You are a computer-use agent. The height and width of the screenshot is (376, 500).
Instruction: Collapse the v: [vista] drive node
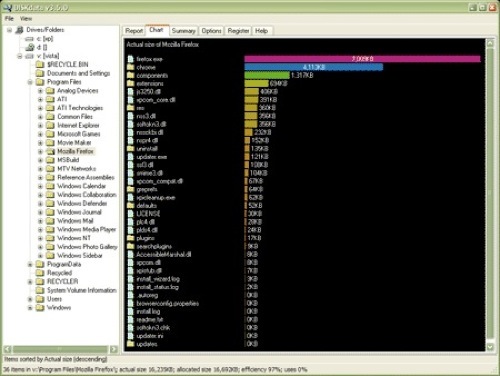(20, 56)
